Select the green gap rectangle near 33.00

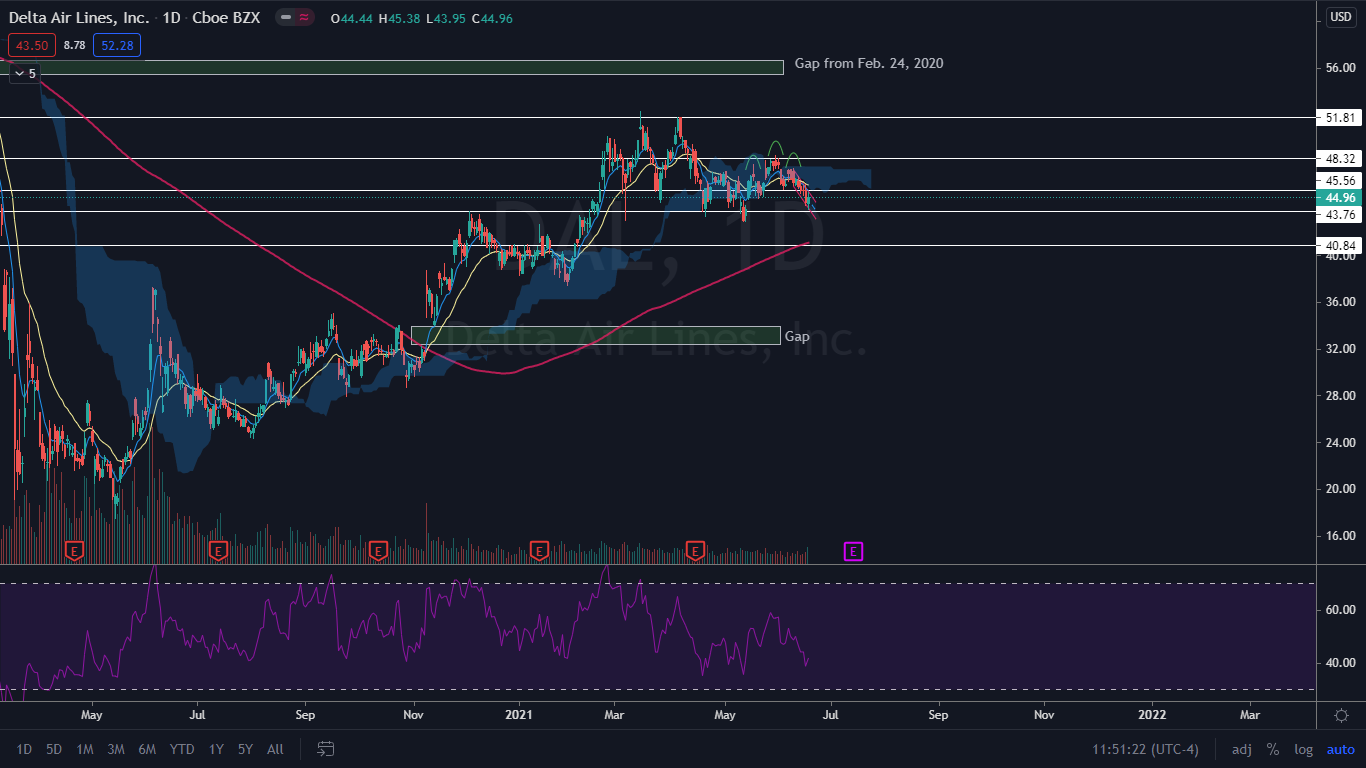click(595, 335)
